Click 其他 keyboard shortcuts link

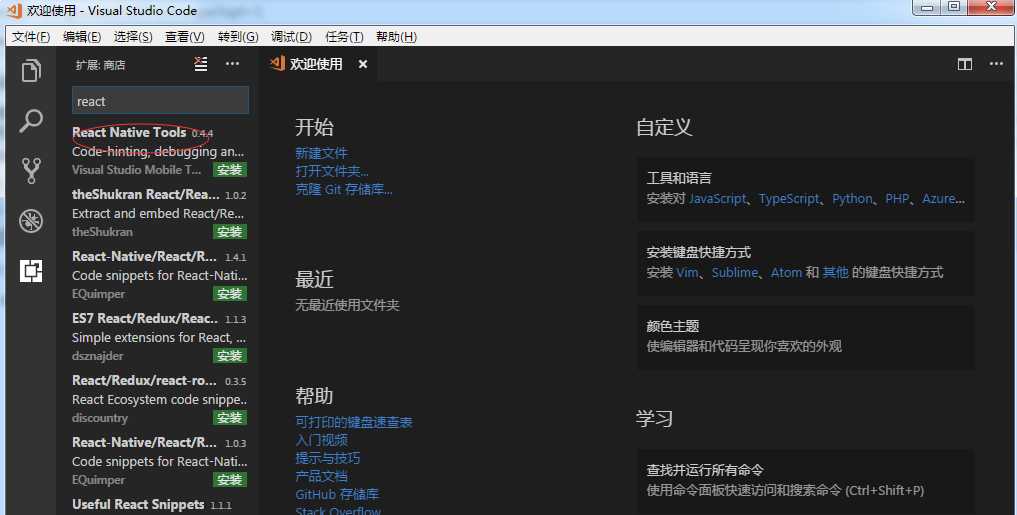[835, 272]
